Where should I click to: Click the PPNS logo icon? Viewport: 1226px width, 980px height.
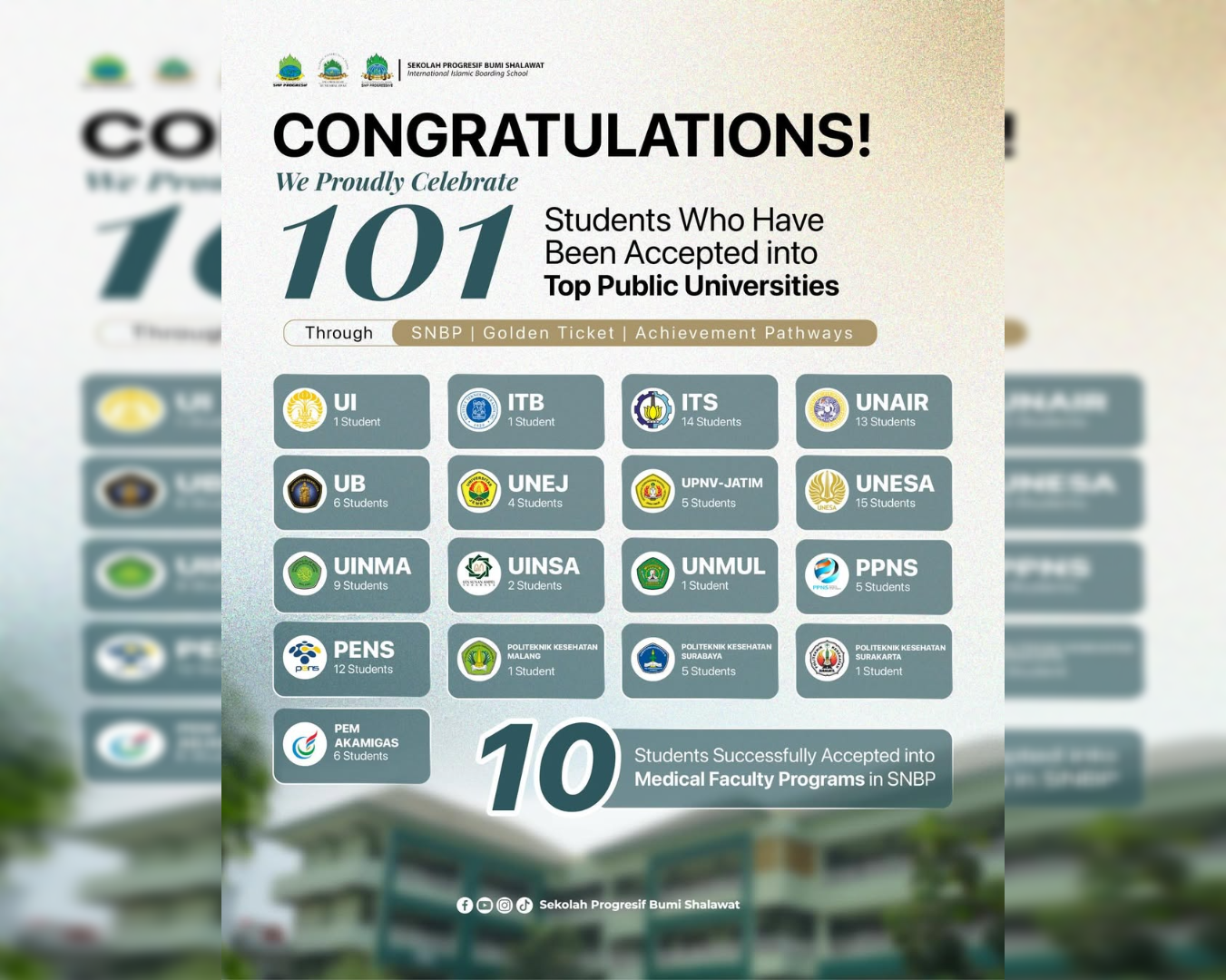coord(827,575)
